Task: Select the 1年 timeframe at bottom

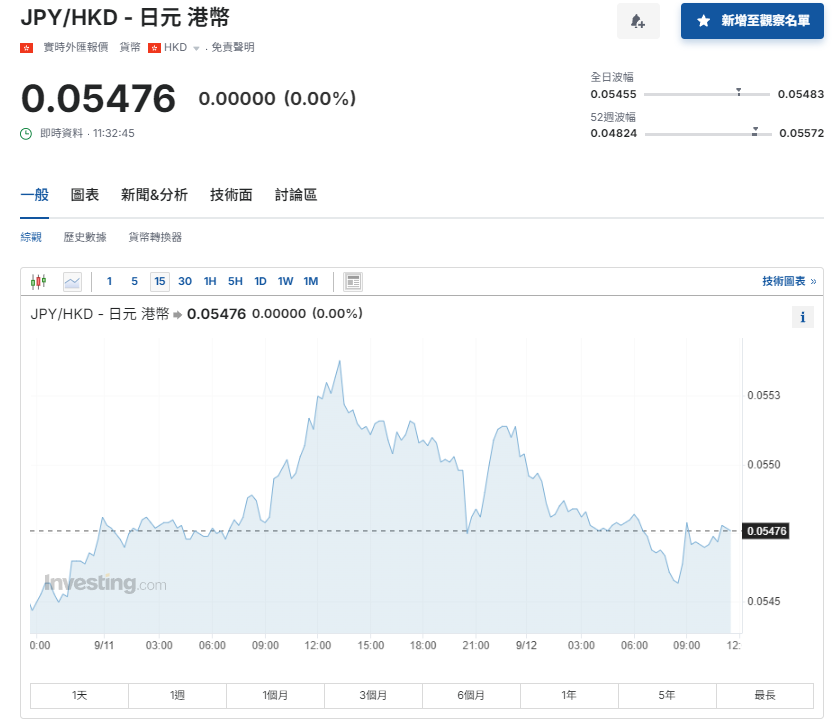Action: click(569, 695)
